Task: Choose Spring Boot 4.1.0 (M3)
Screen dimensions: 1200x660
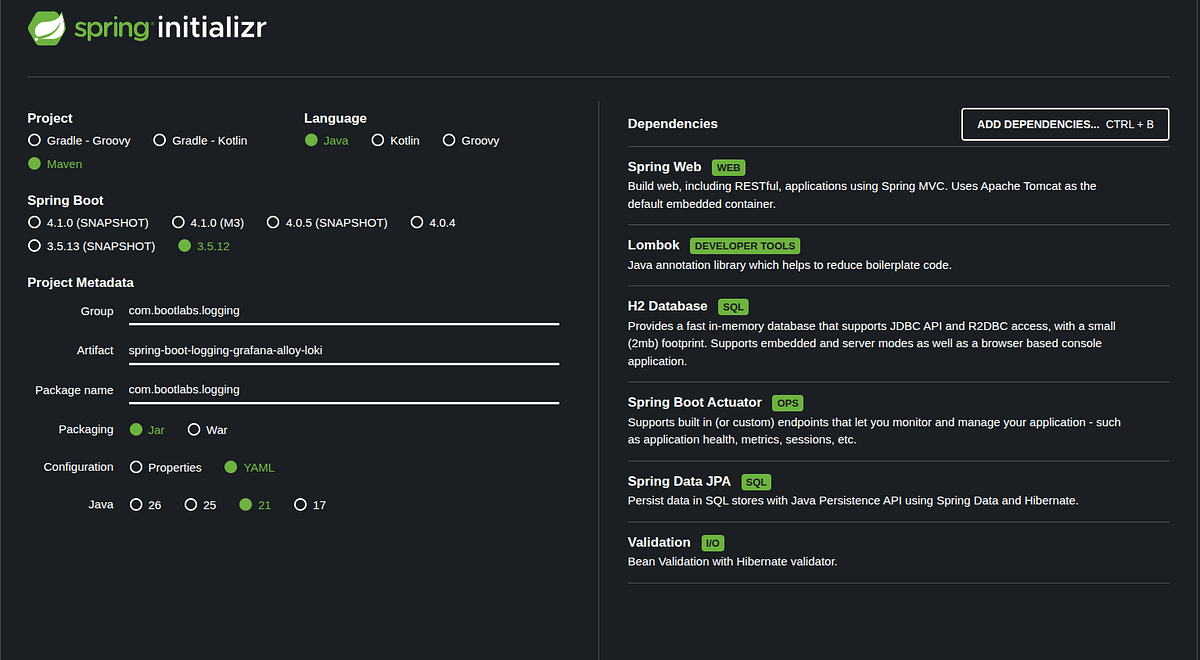Action: point(208,223)
